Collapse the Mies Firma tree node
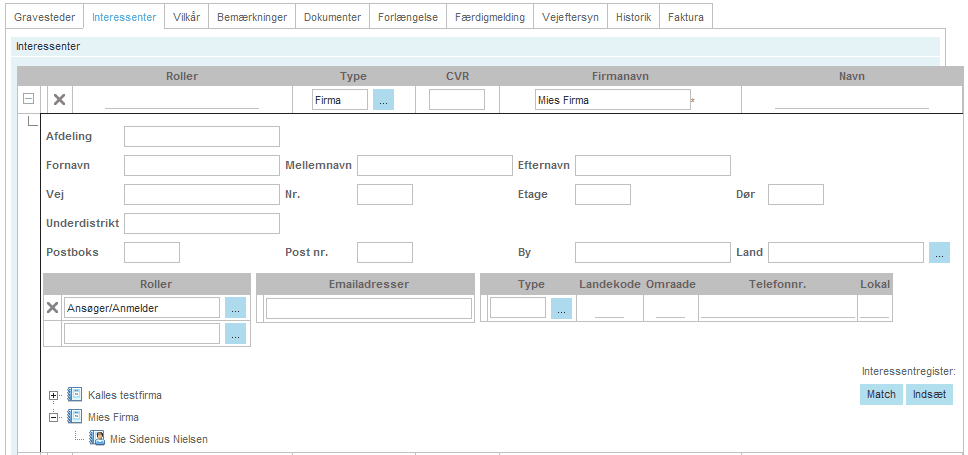Viewport: 968px width, 455px height. [x=54, y=417]
